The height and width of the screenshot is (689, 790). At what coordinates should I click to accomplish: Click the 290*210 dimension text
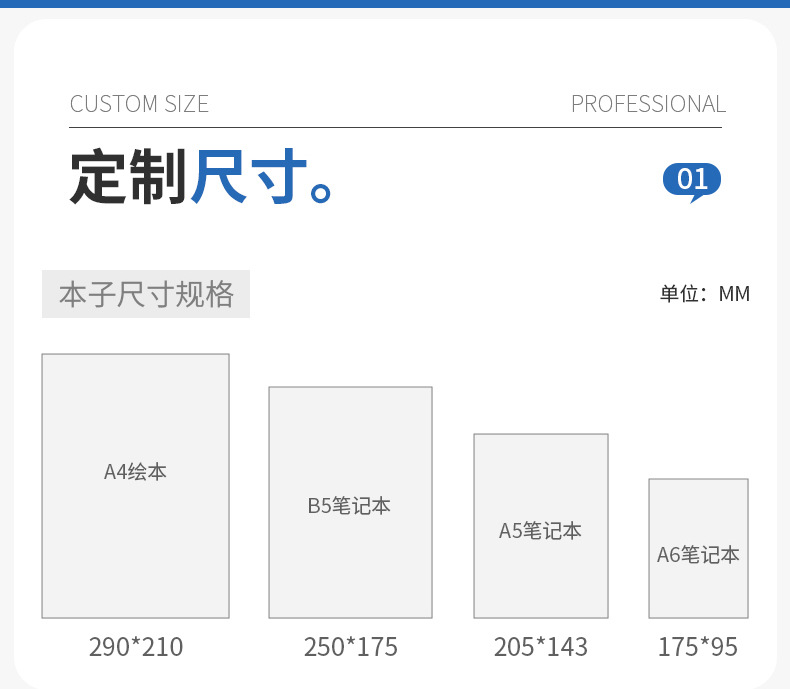pos(136,647)
